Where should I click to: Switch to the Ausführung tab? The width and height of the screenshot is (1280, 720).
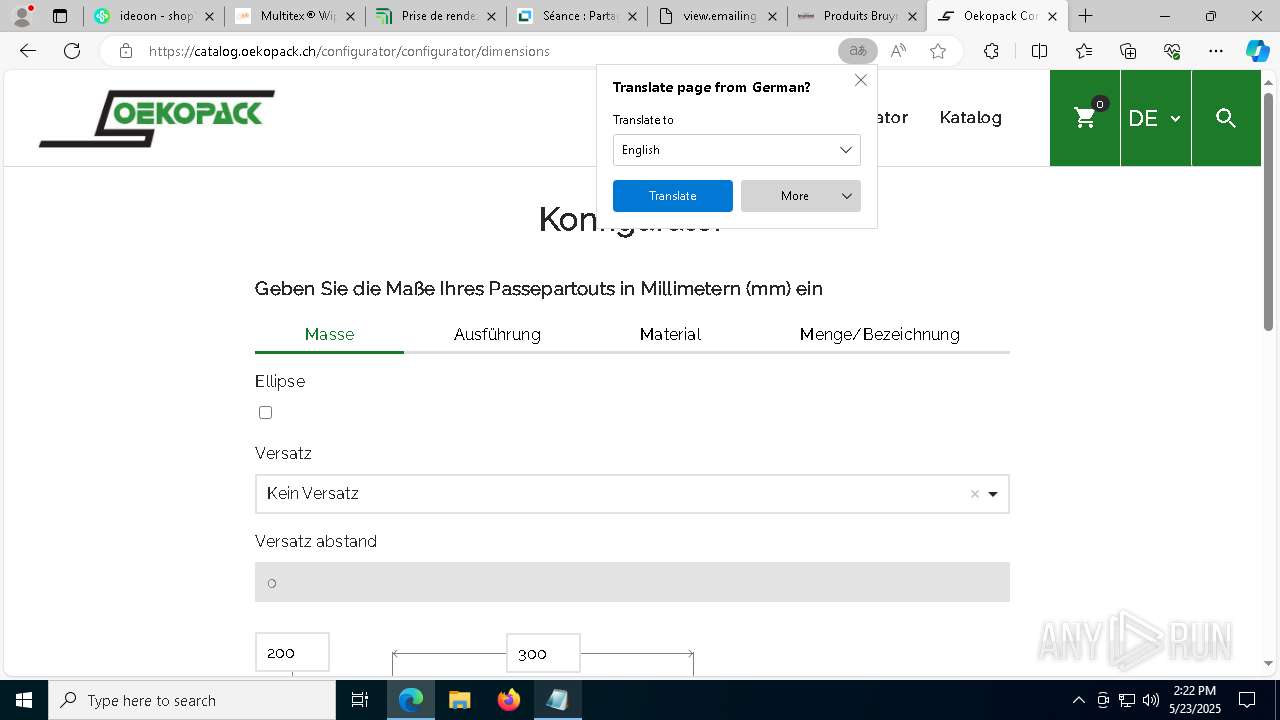click(497, 334)
